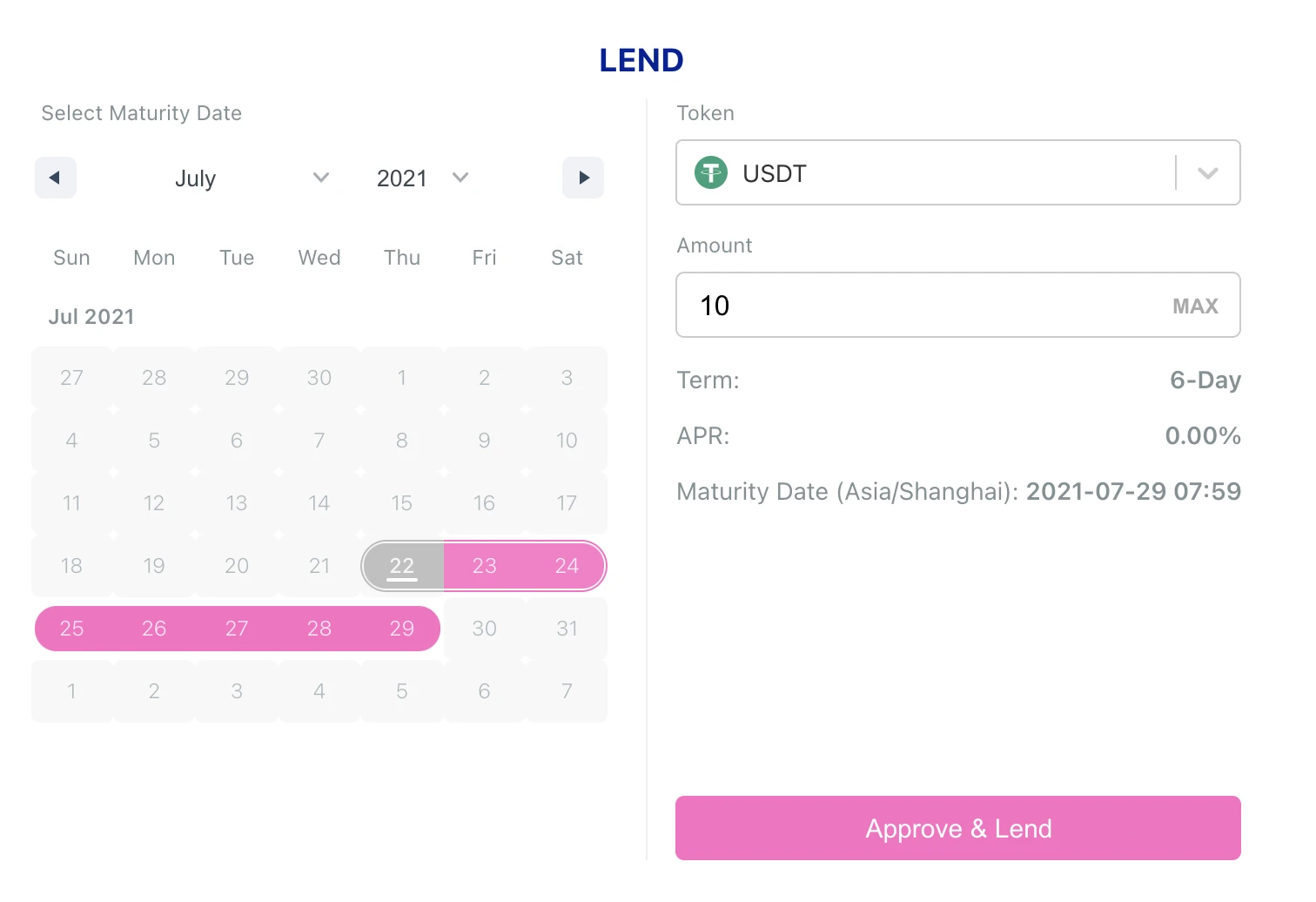Choose July 23 in the calendar
This screenshot has width=1316, height=902.
coord(485,566)
